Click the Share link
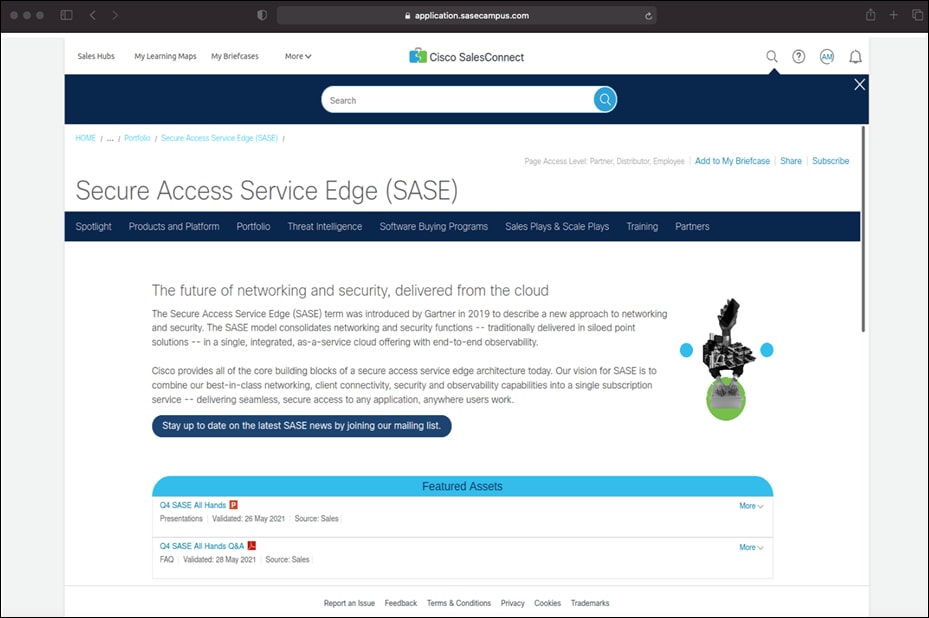 (790, 161)
